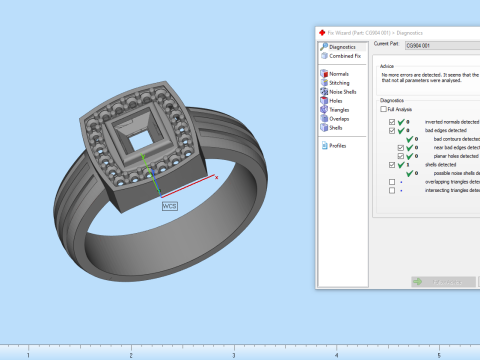Click the Follow Advice button
480x360 pixels.
(443, 282)
